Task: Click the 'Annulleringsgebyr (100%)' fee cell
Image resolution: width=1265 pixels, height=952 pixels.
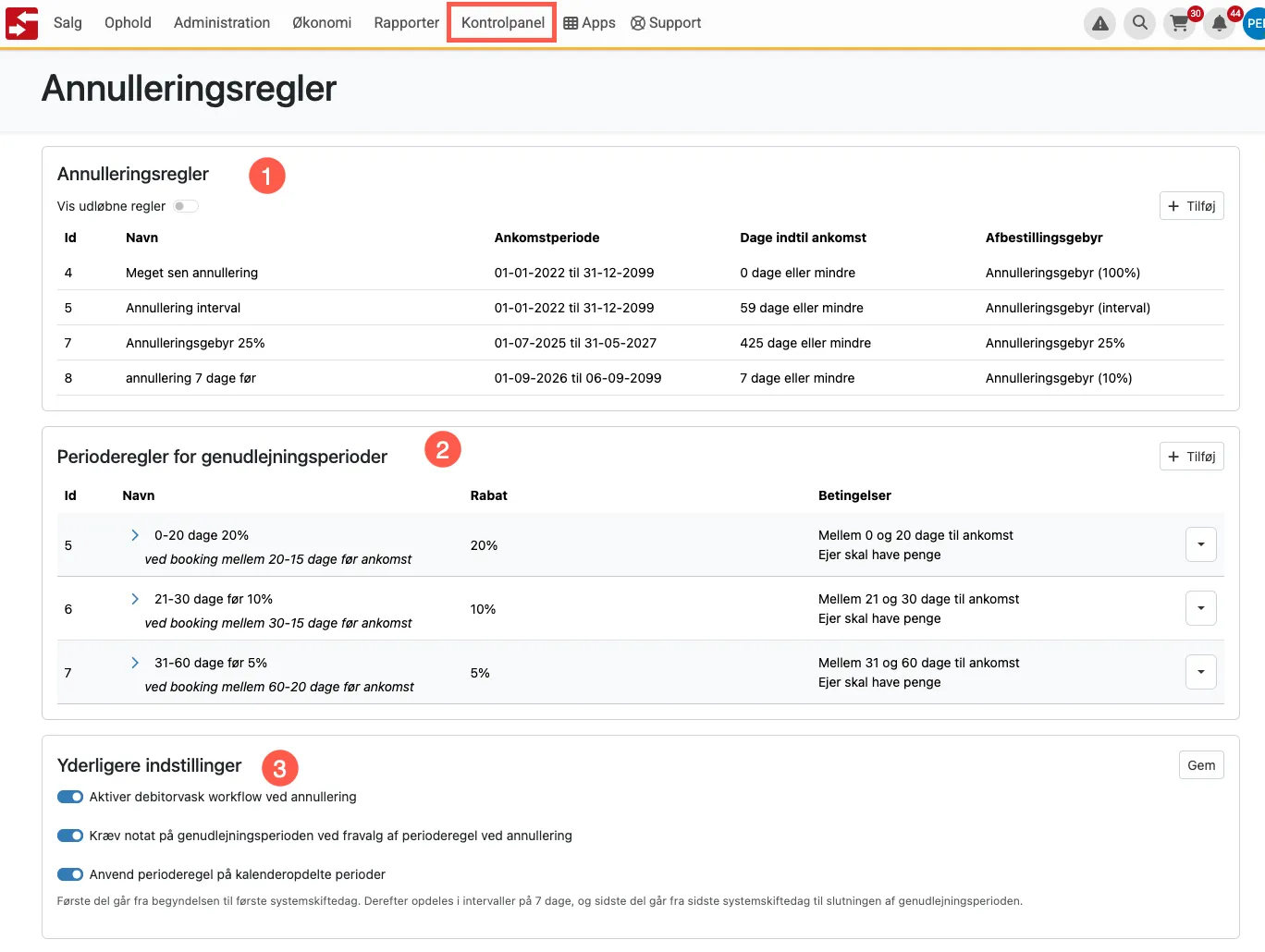Action: (1062, 273)
